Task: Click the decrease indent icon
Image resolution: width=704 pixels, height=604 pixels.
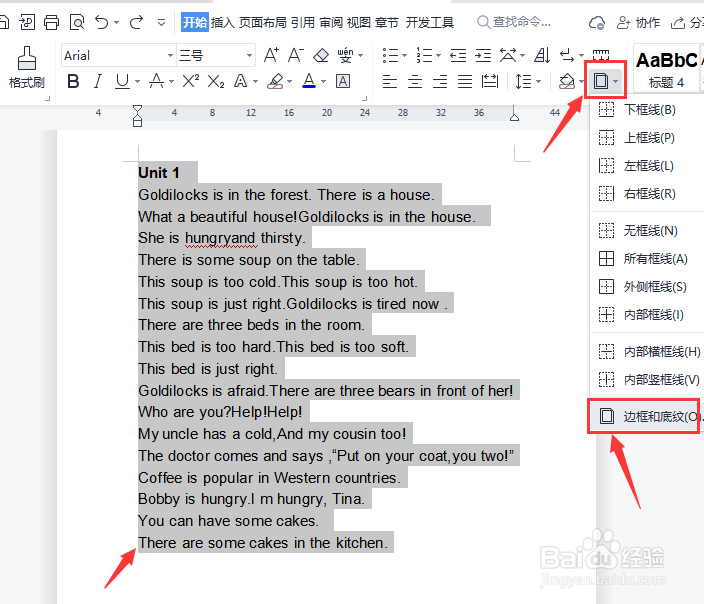Action: tap(458, 56)
